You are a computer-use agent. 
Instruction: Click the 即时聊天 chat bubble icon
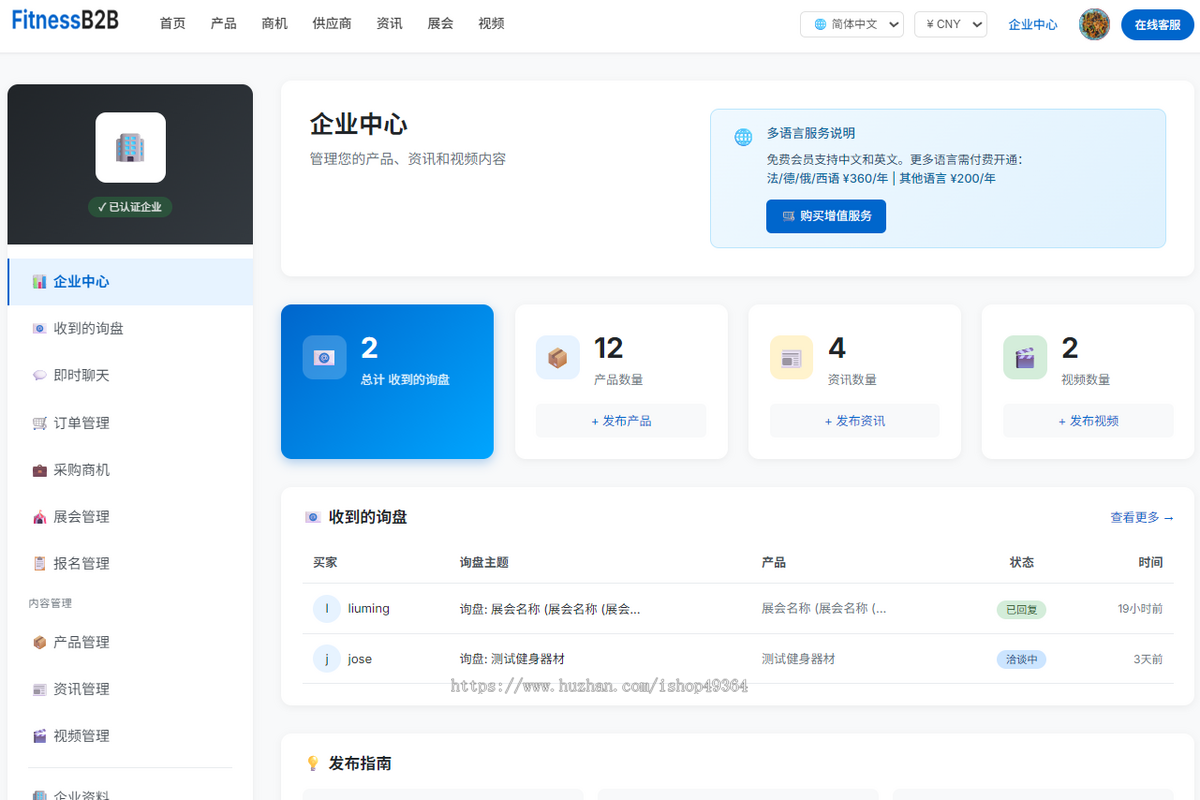[39, 376]
